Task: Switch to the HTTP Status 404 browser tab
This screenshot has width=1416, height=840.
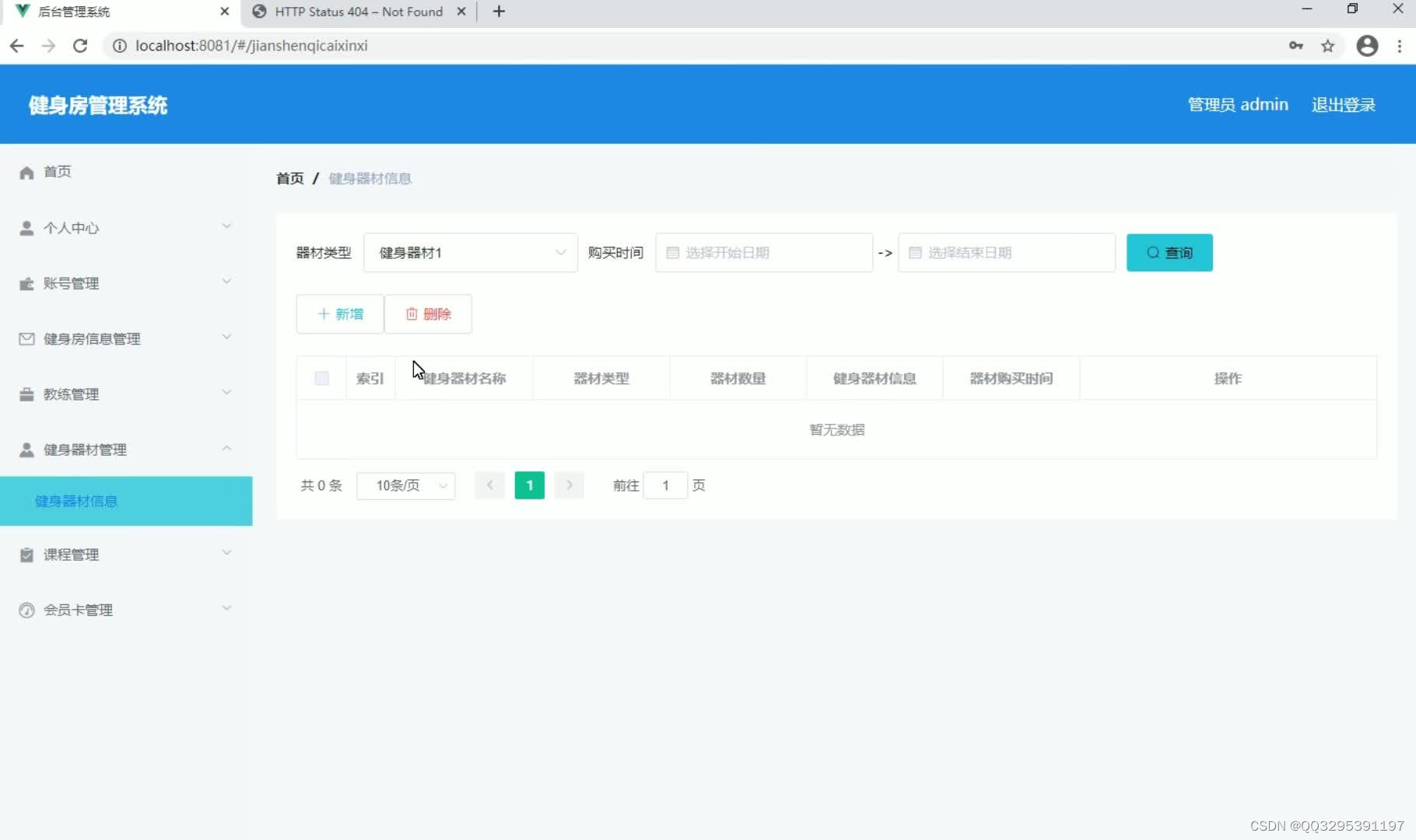Action: tap(358, 12)
